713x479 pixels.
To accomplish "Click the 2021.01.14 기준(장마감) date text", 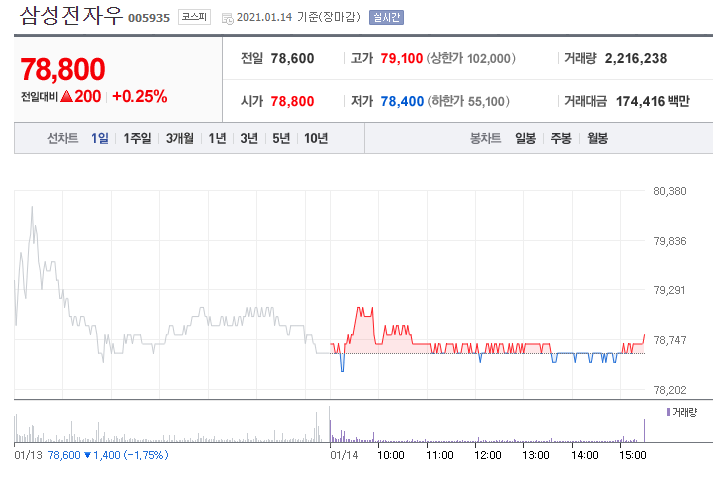I will 299,17.
